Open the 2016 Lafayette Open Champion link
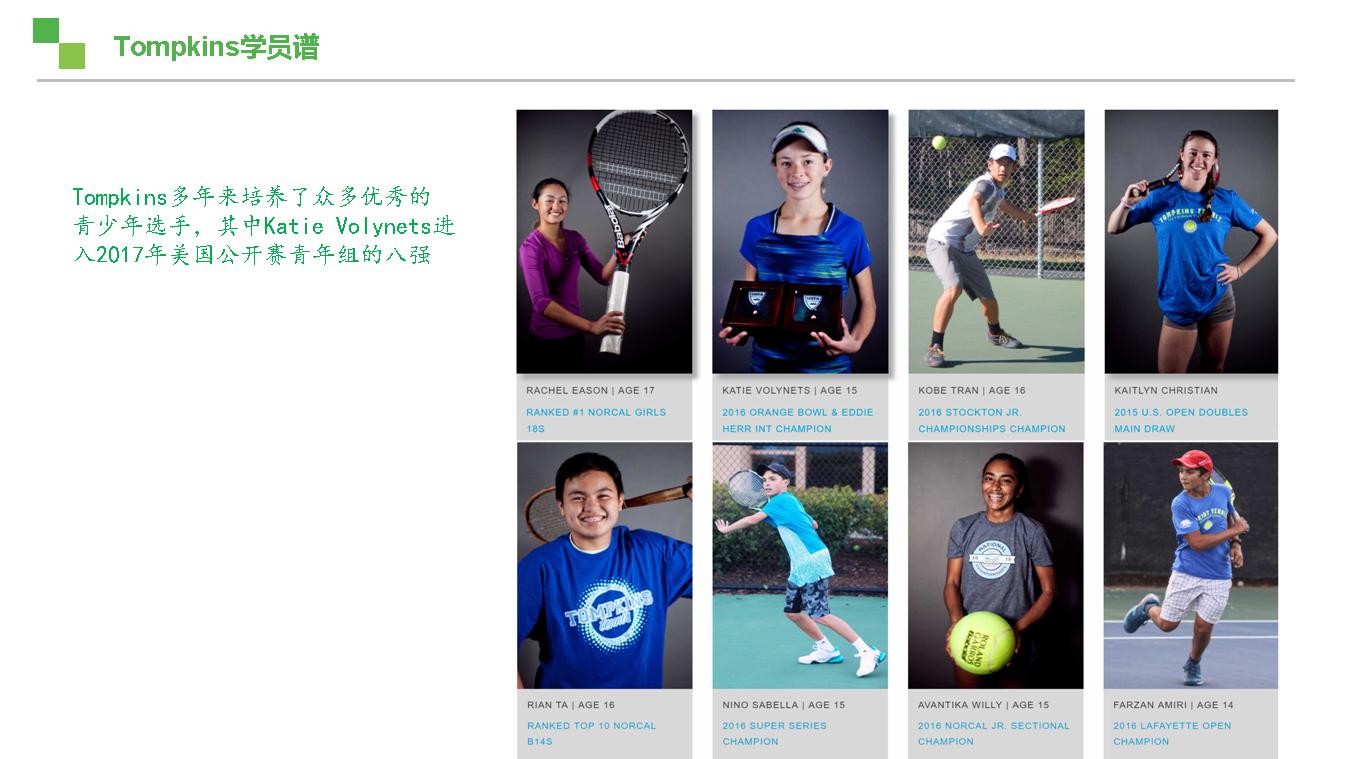Image resolution: width=1350 pixels, height=759 pixels. click(x=1172, y=733)
